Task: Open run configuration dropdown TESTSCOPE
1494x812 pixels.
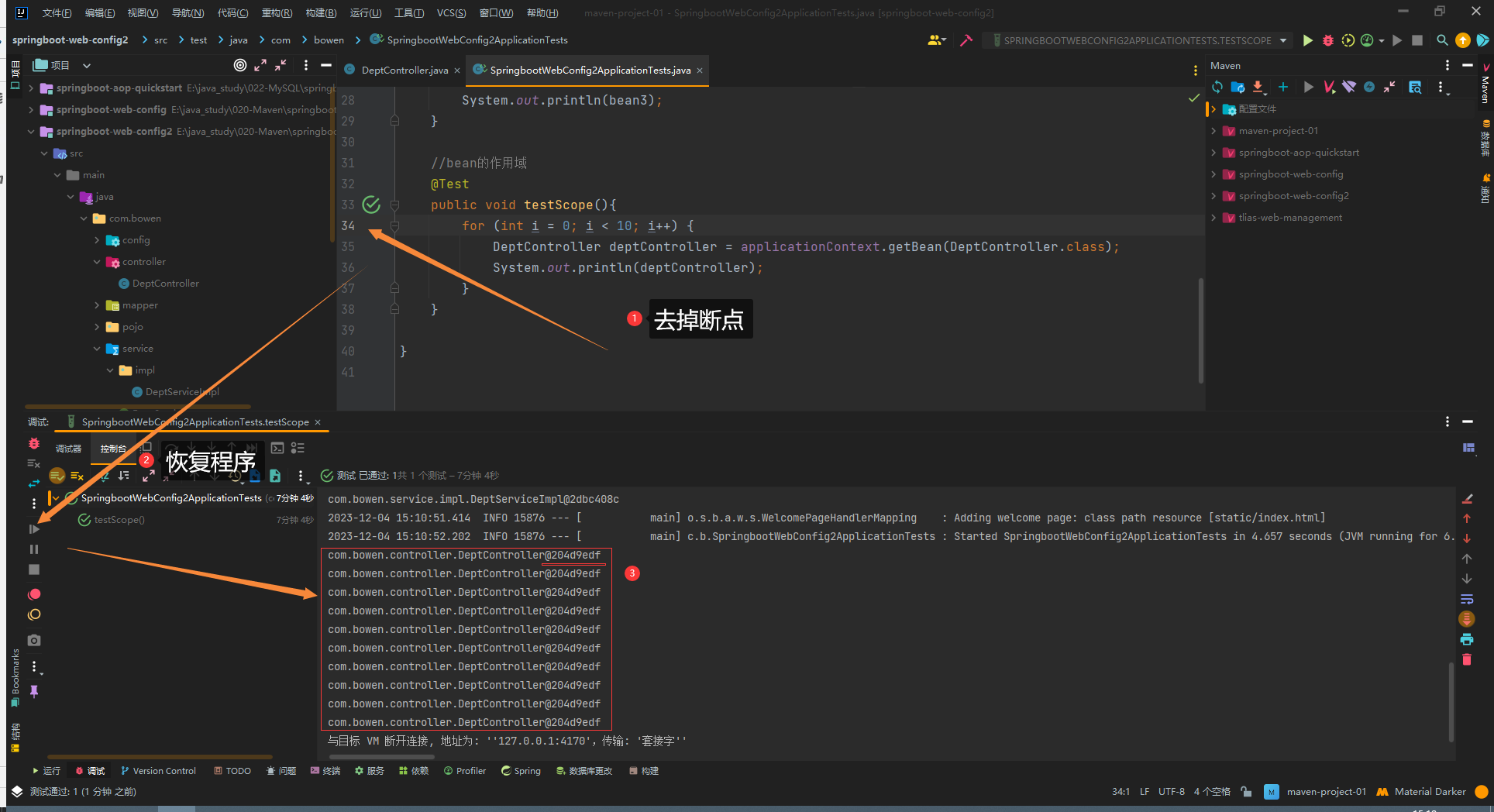Action: pyautogui.click(x=1283, y=40)
